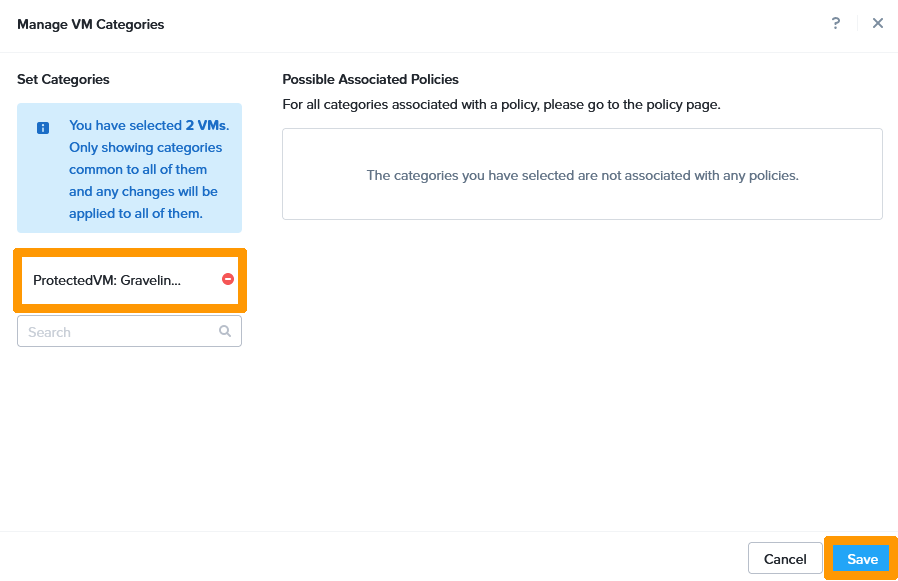Click the "applied to all of them" banner line
The height and width of the screenshot is (581, 898).
point(135,213)
